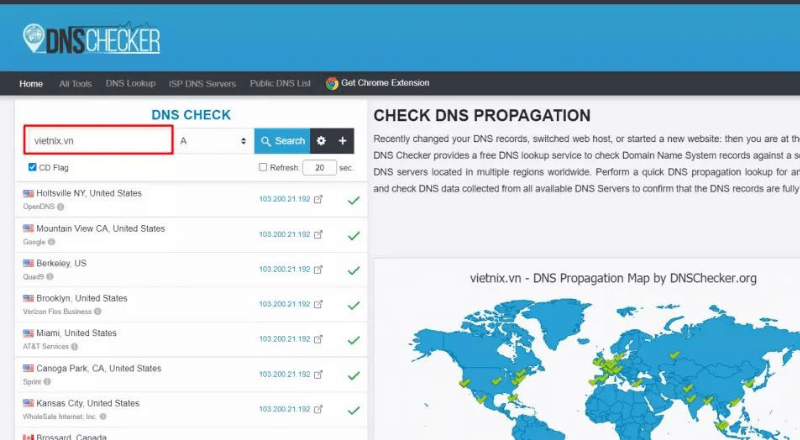This screenshot has width=800, height=440.
Task: Click external link icon in Kansas City row
Action: 318,409
